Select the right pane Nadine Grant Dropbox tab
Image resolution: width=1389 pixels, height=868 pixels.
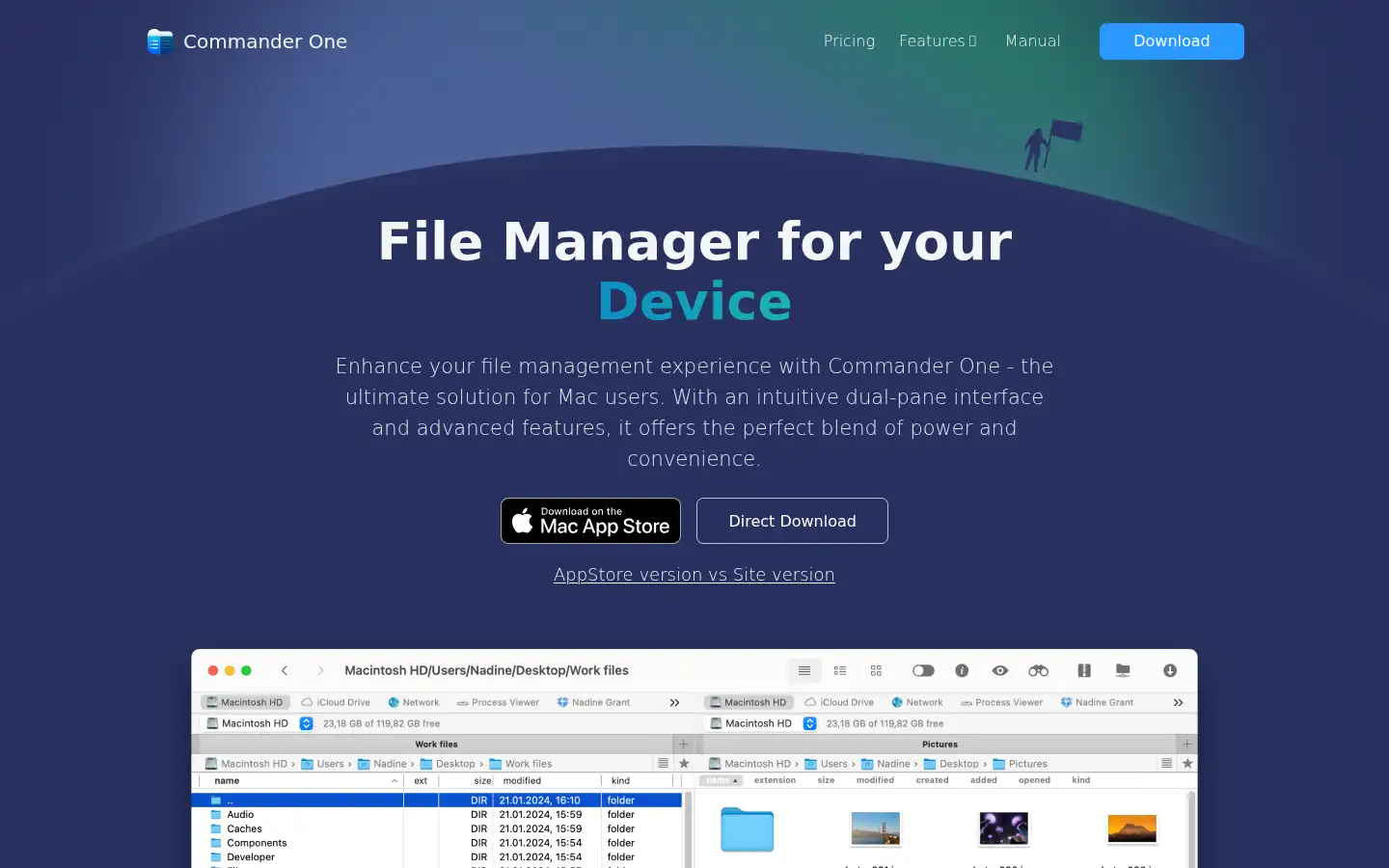[1097, 702]
